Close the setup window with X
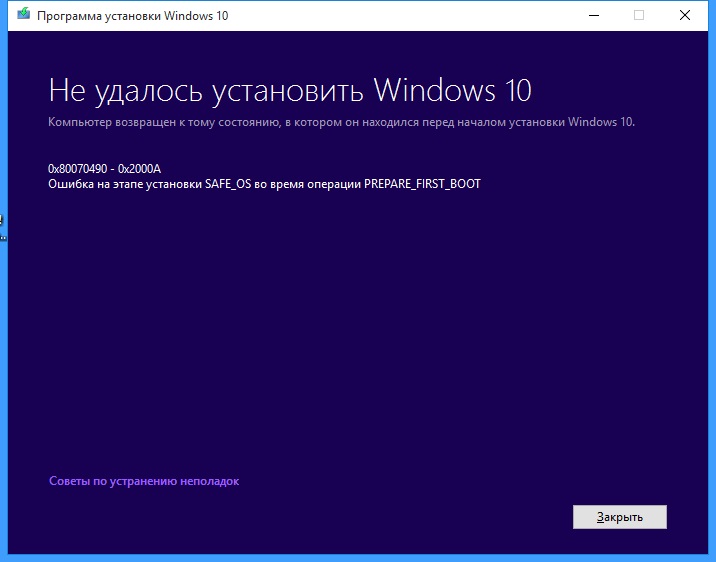Image resolution: width=716 pixels, height=562 pixels. click(x=684, y=16)
